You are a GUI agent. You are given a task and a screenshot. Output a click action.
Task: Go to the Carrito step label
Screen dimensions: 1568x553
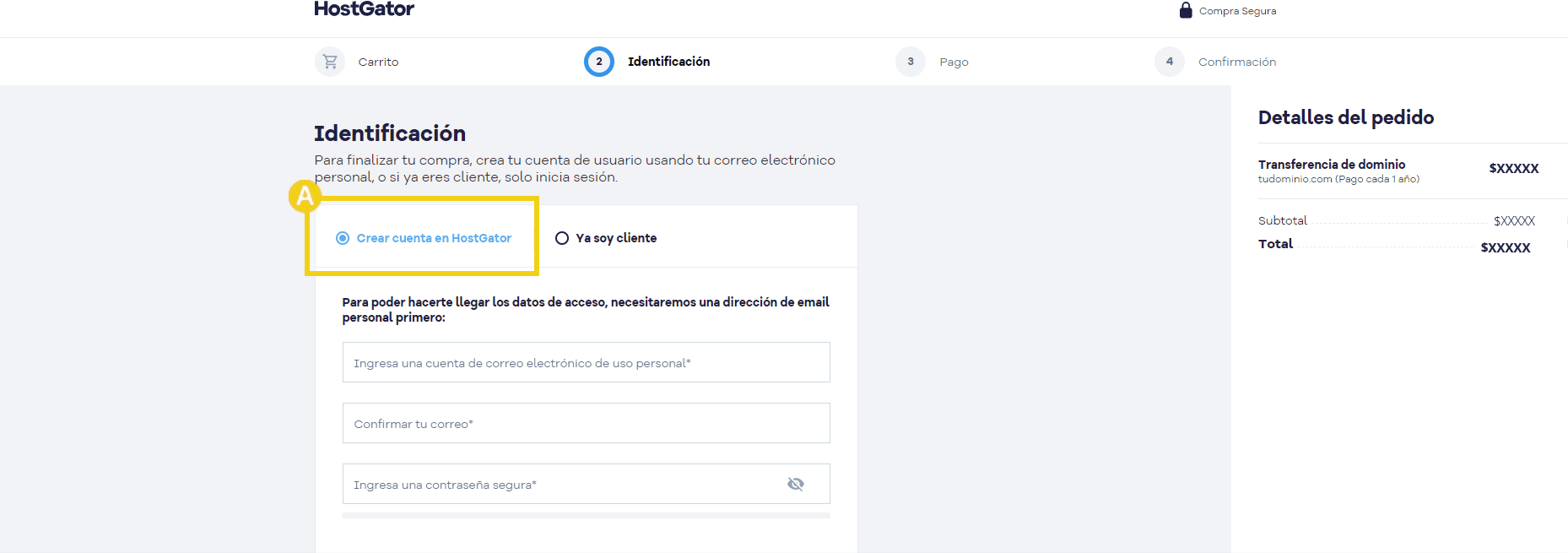pyautogui.click(x=378, y=62)
